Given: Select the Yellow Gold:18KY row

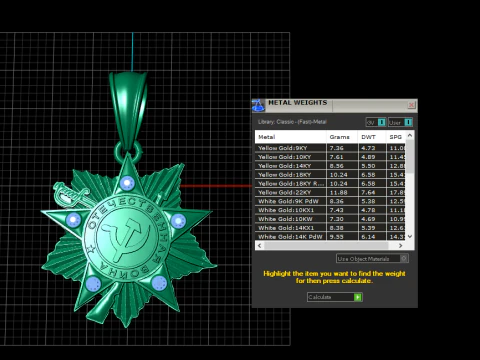Looking at the screenshot, I should [331, 175].
